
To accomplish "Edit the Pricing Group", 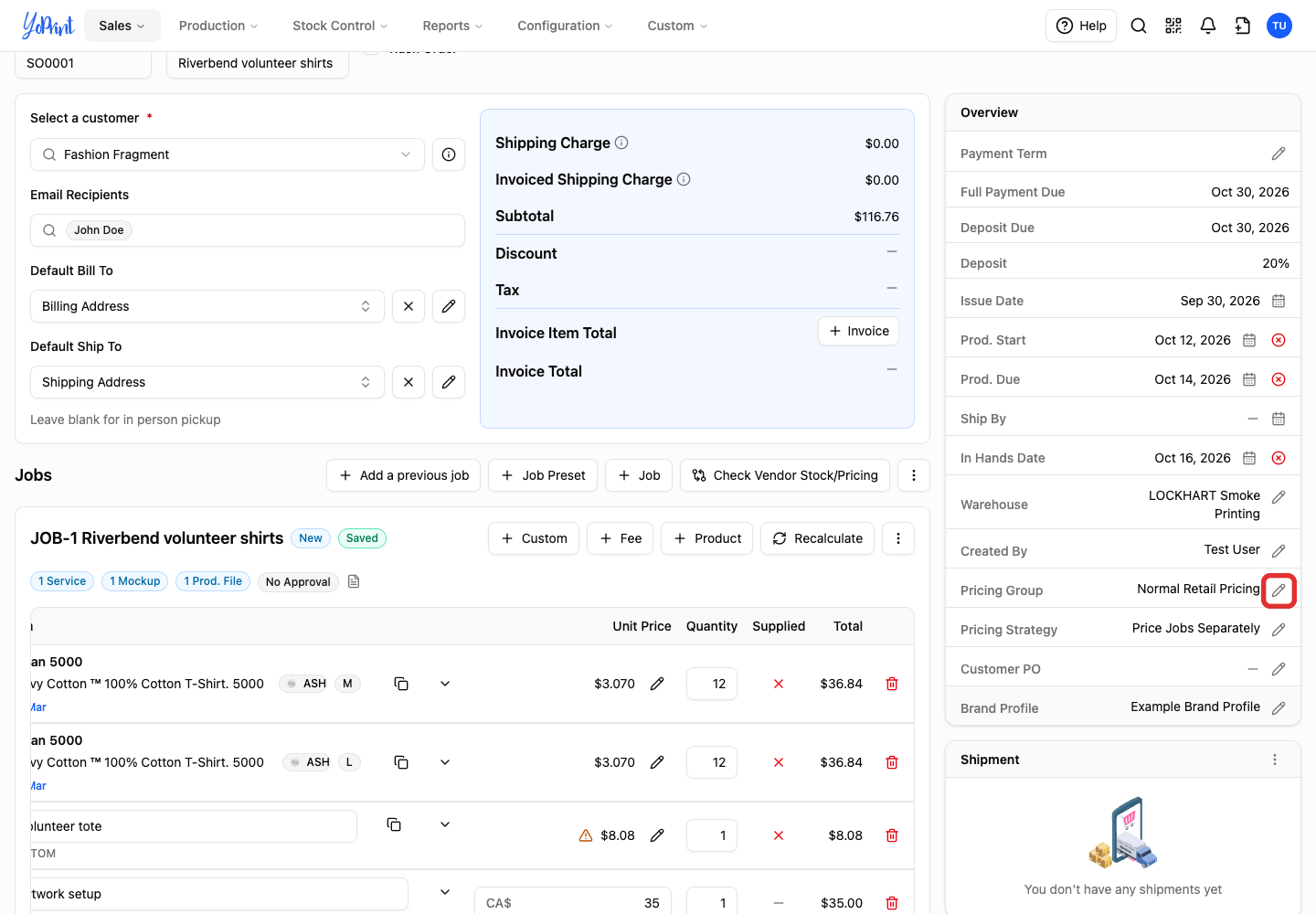I will click(x=1279, y=590).
